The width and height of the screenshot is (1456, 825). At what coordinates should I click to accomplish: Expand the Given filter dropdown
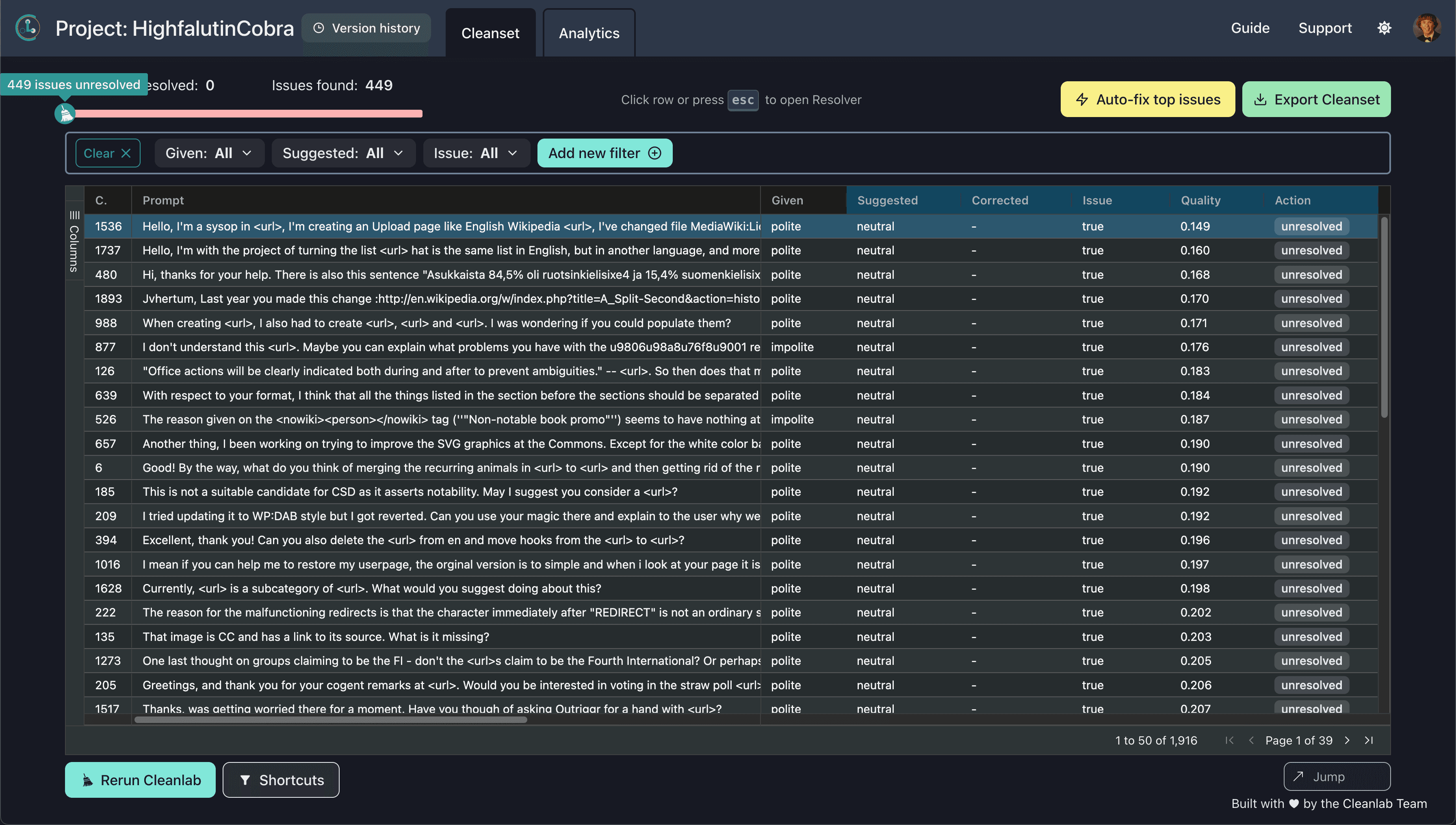[209, 153]
